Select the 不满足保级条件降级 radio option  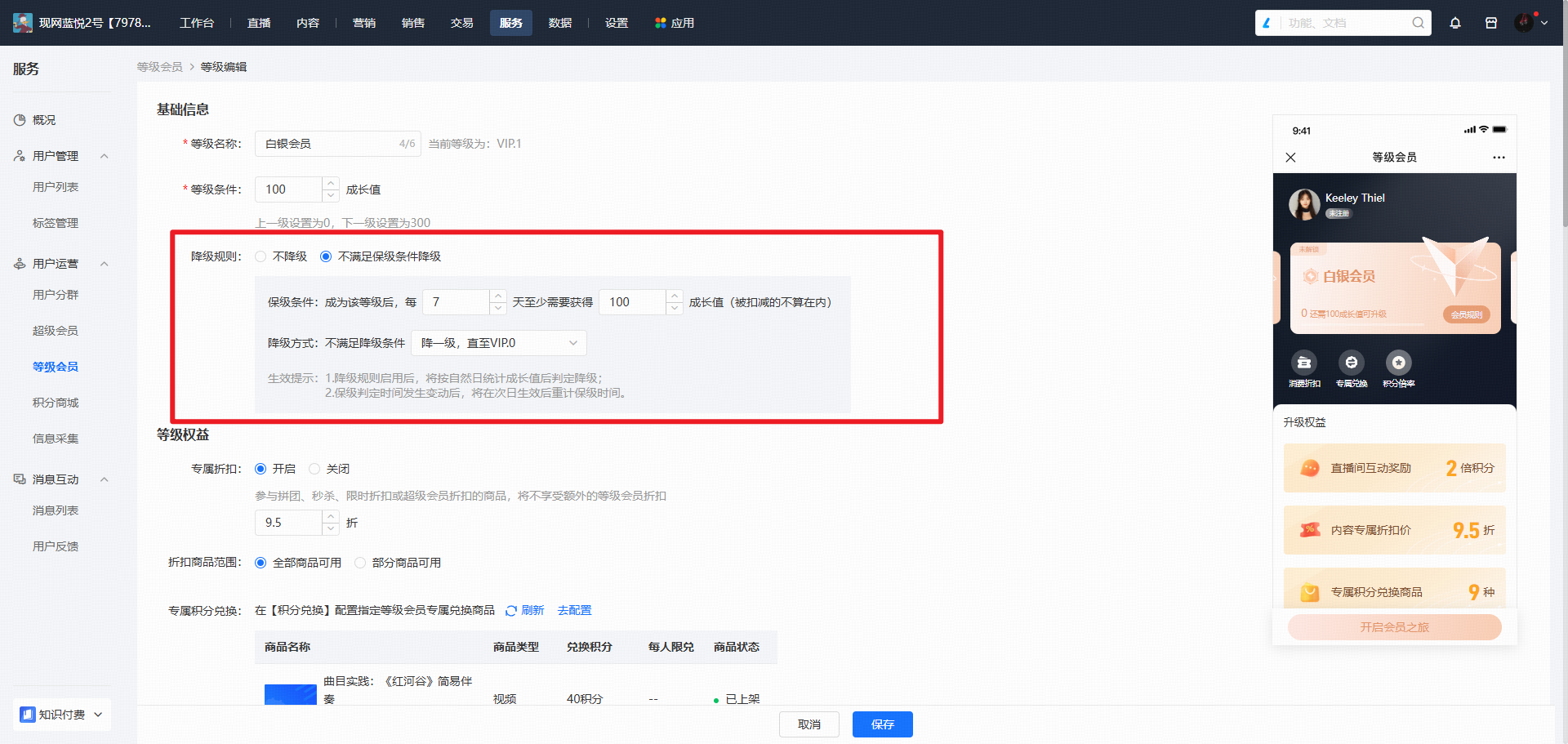tap(326, 256)
